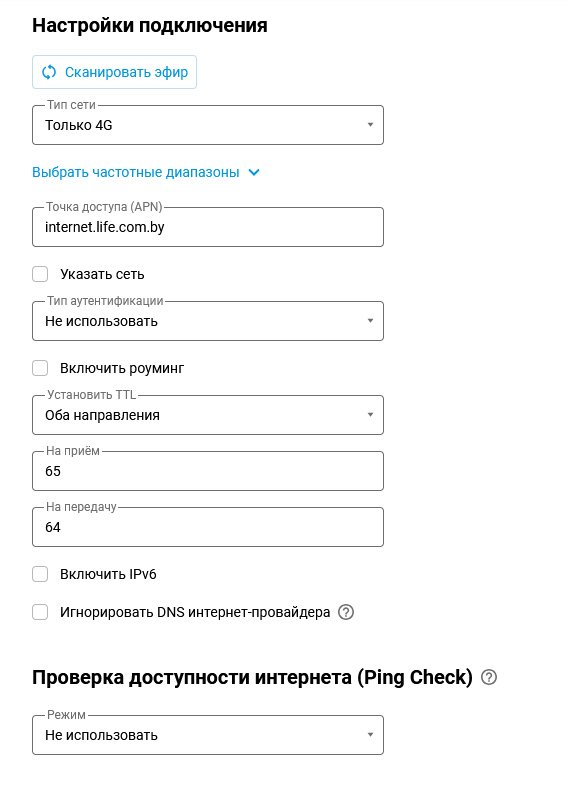Click the Тип сети dropdown arrow
The height and width of the screenshot is (793, 568).
click(370, 124)
